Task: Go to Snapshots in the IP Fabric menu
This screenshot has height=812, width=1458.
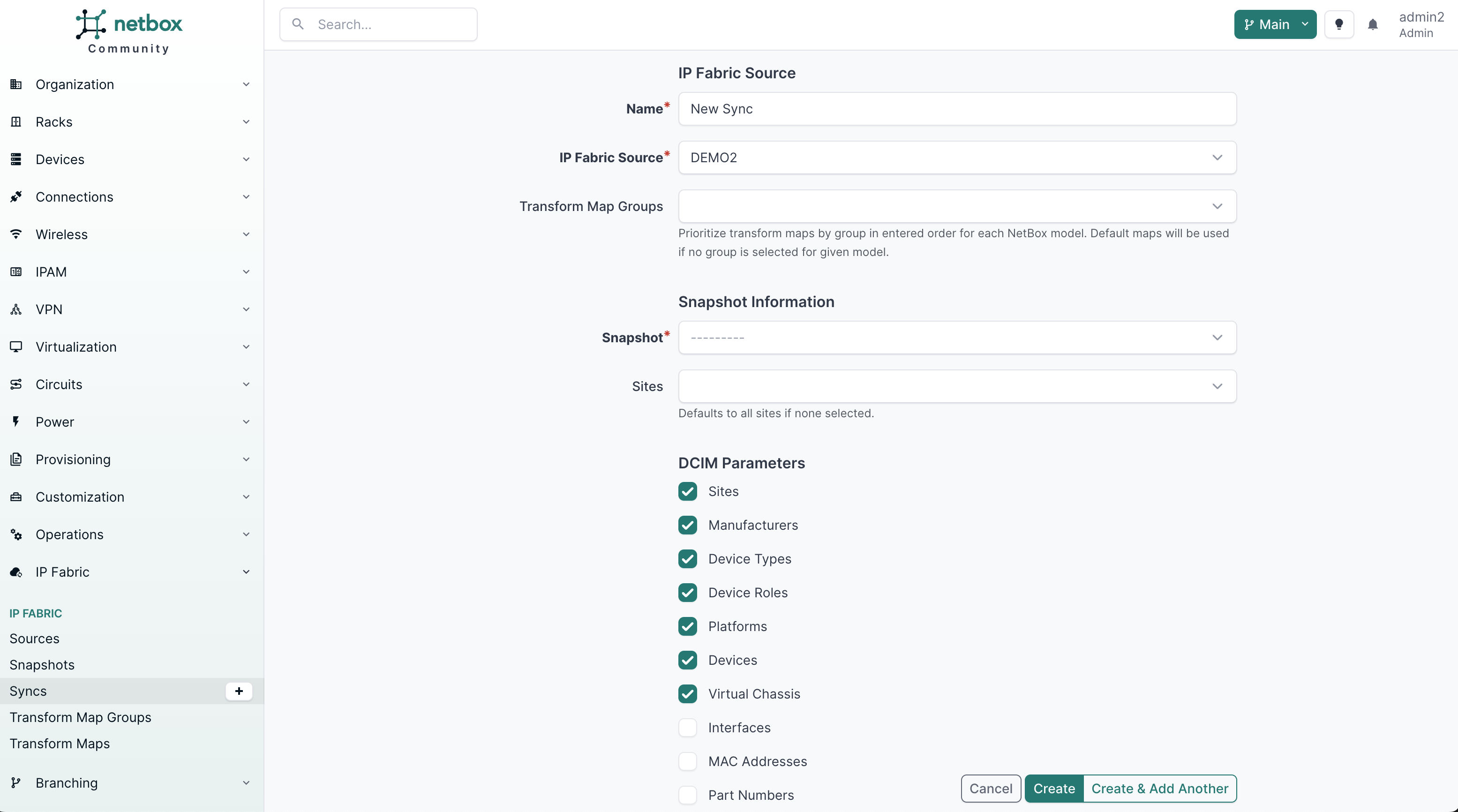Action: pos(42,665)
